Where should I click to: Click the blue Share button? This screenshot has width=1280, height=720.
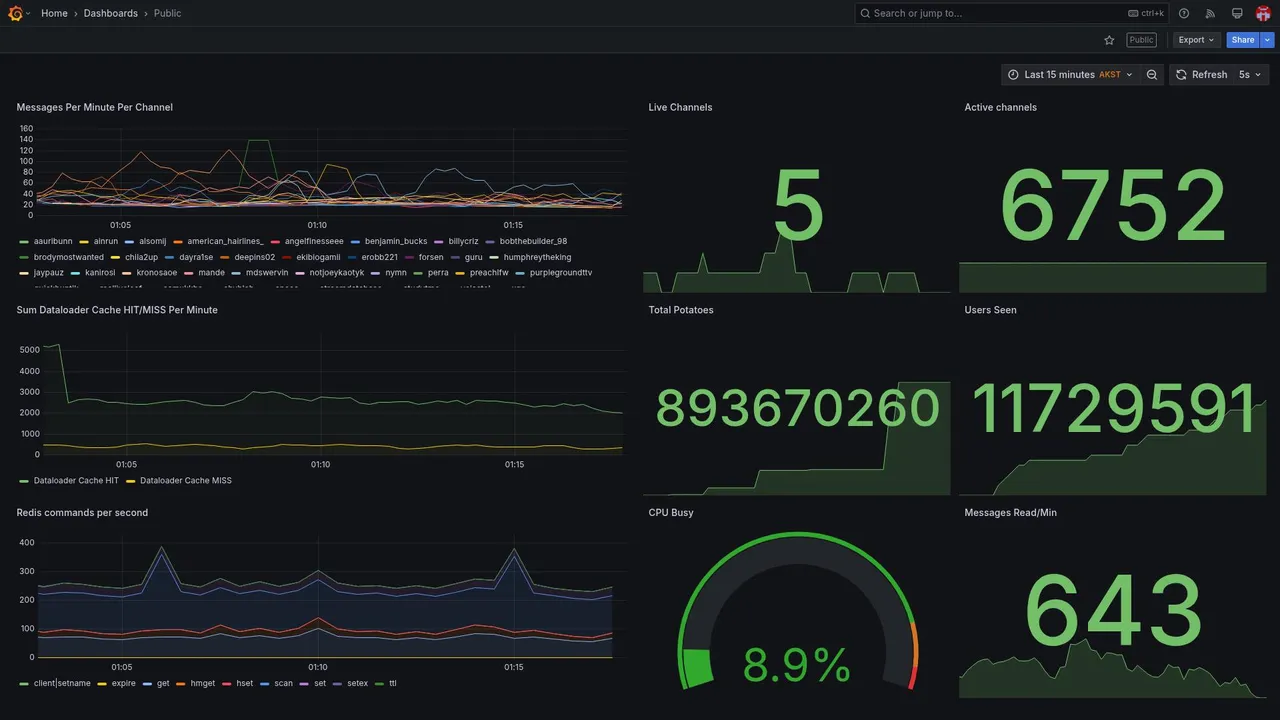1243,40
